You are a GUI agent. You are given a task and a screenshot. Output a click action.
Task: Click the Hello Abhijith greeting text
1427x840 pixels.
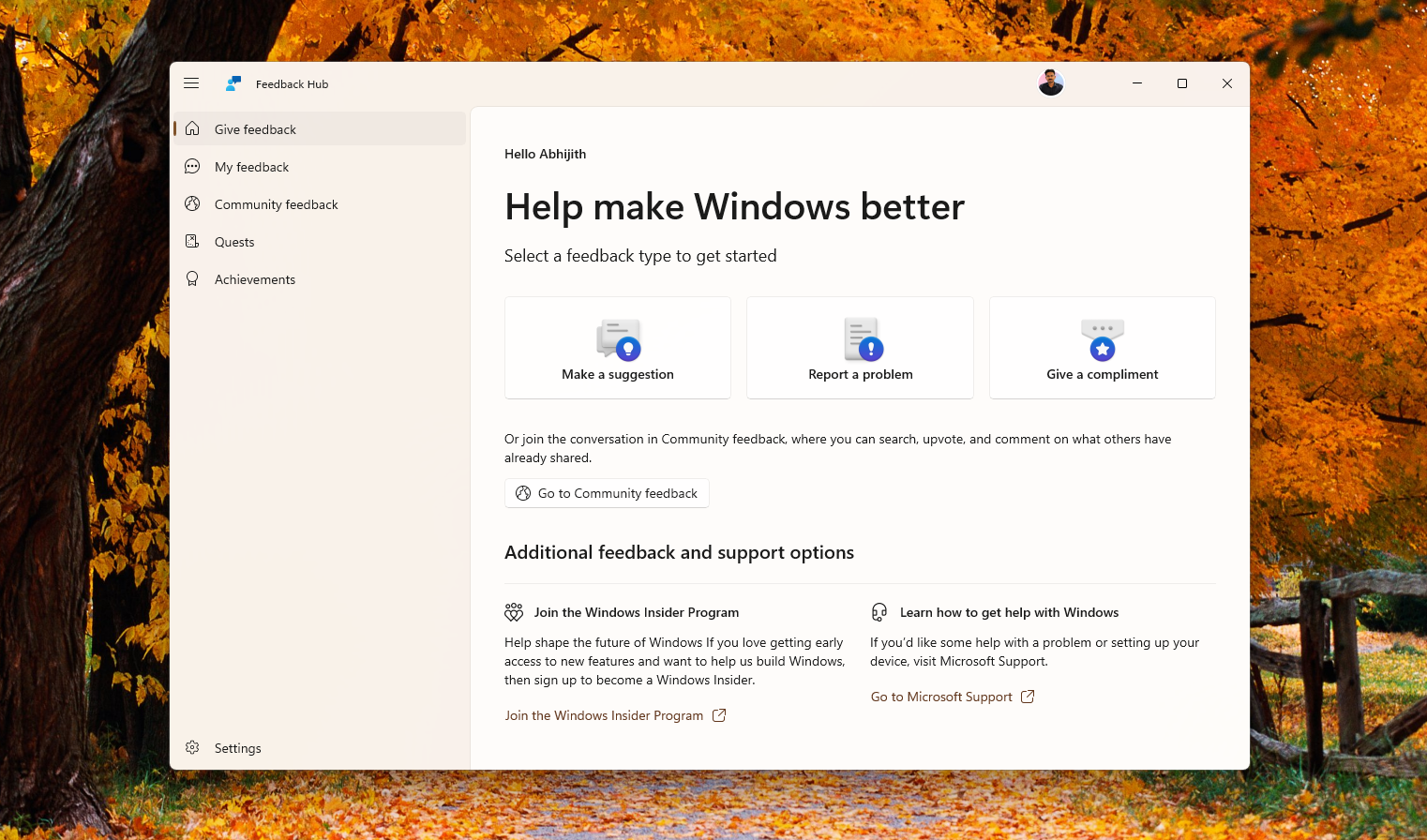click(x=545, y=154)
